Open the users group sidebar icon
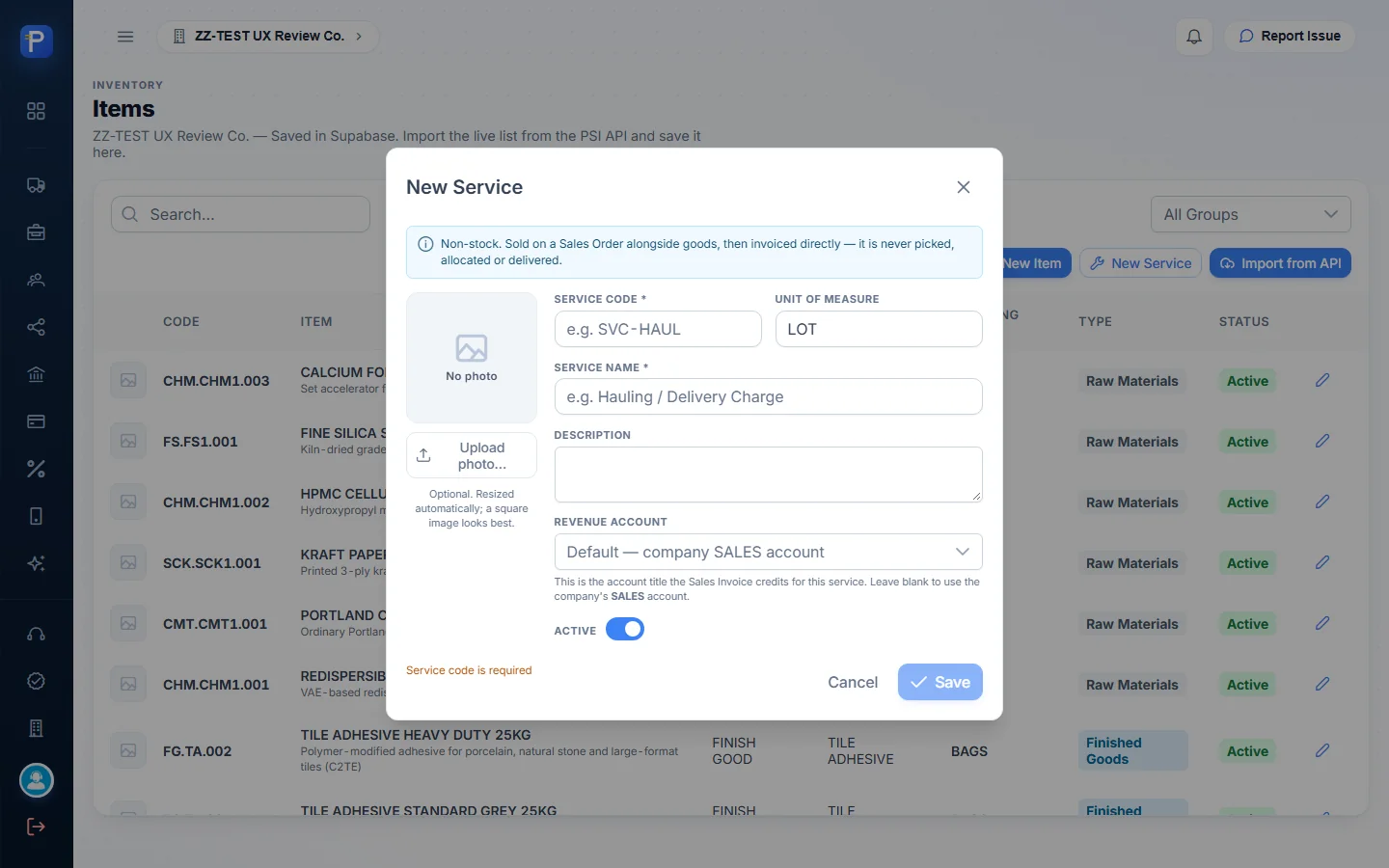The height and width of the screenshot is (868, 1389). pyautogui.click(x=36, y=280)
